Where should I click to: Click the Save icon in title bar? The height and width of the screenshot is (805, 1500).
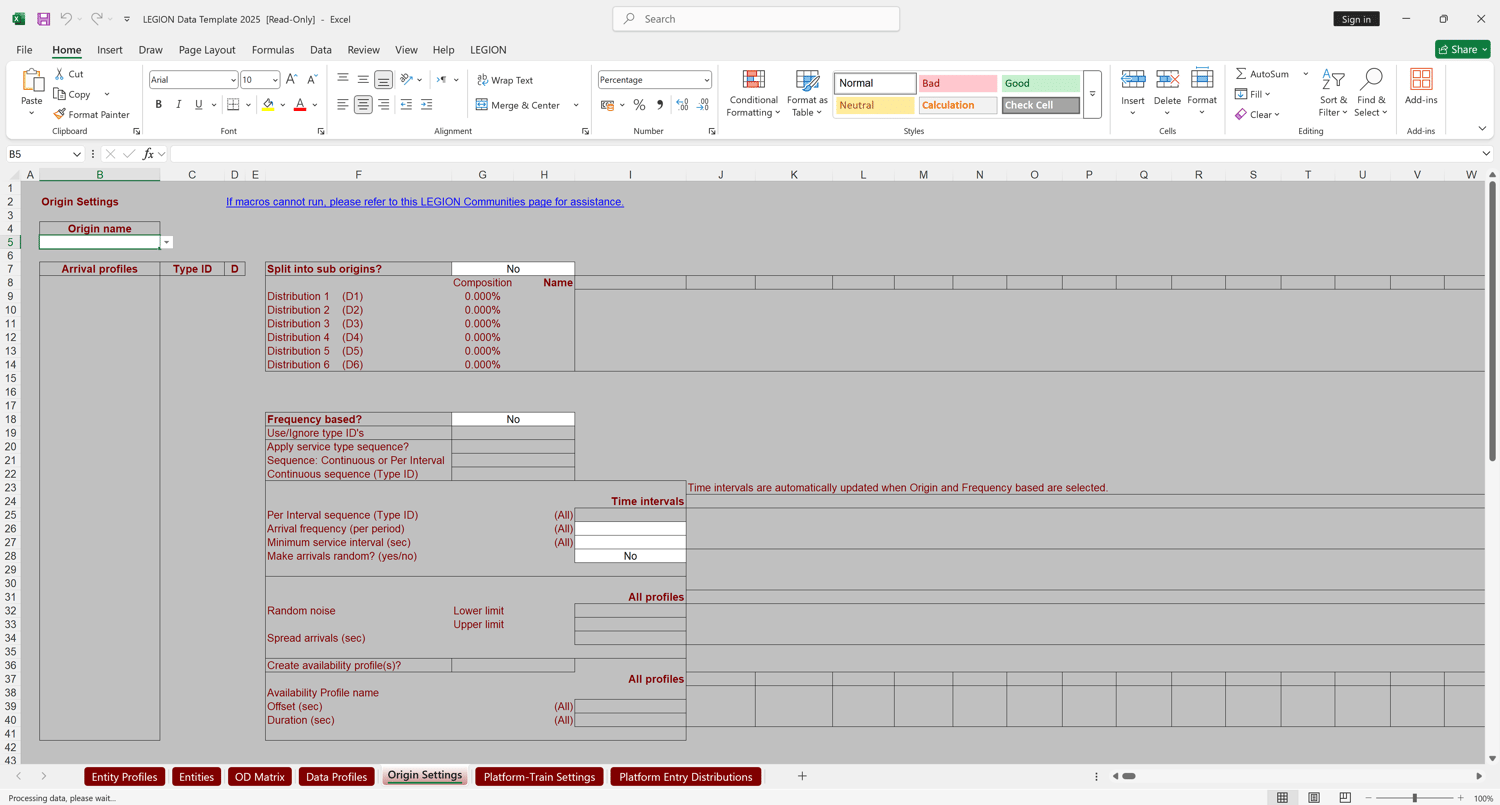(x=44, y=19)
